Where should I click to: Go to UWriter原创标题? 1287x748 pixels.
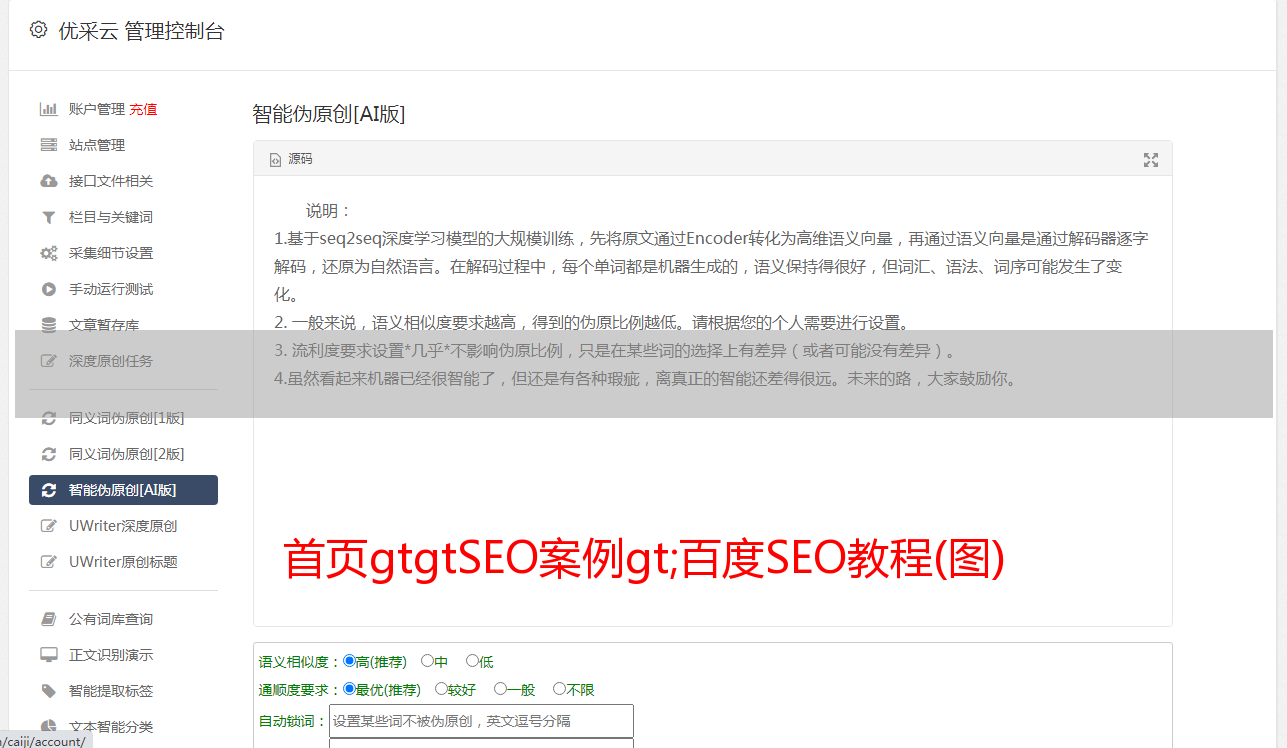[x=123, y=562]
